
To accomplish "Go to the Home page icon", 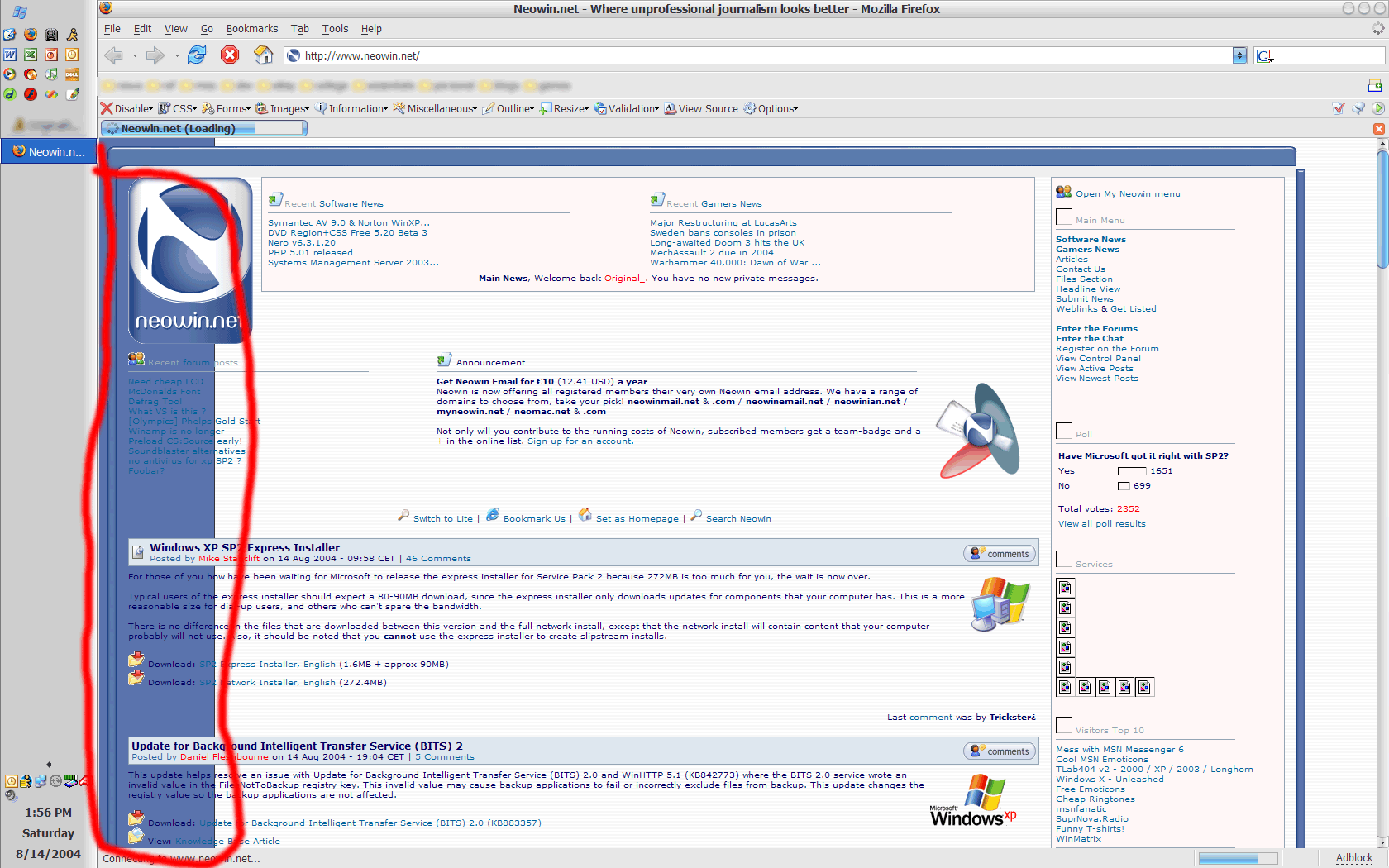I will click(263, 55).
